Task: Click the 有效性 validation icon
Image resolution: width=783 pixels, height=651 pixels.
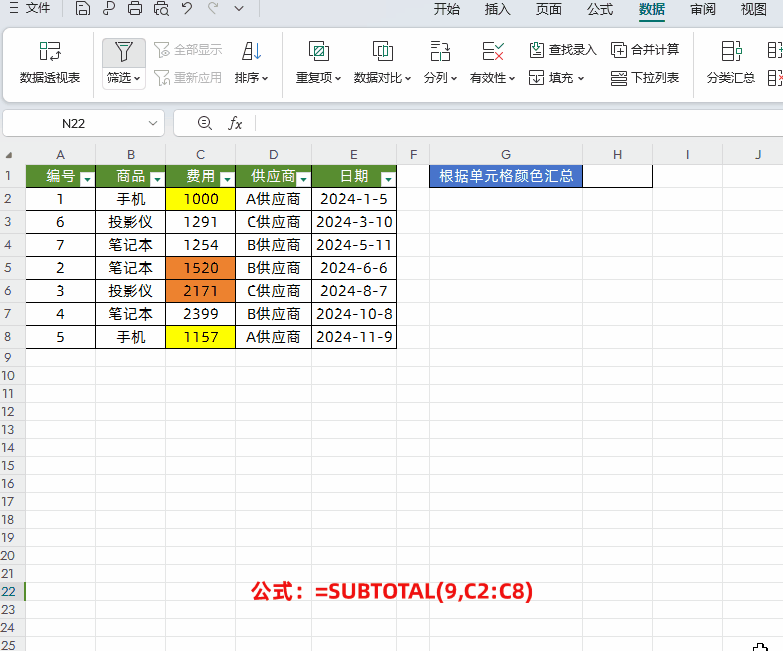Action: click(492, 51)
